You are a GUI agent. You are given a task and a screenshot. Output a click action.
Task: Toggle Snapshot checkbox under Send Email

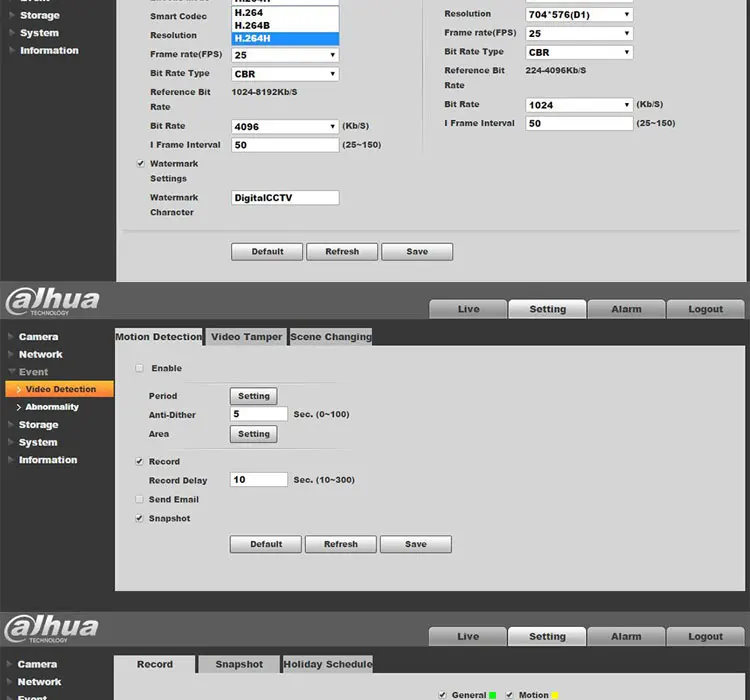[x=139, y=518]
